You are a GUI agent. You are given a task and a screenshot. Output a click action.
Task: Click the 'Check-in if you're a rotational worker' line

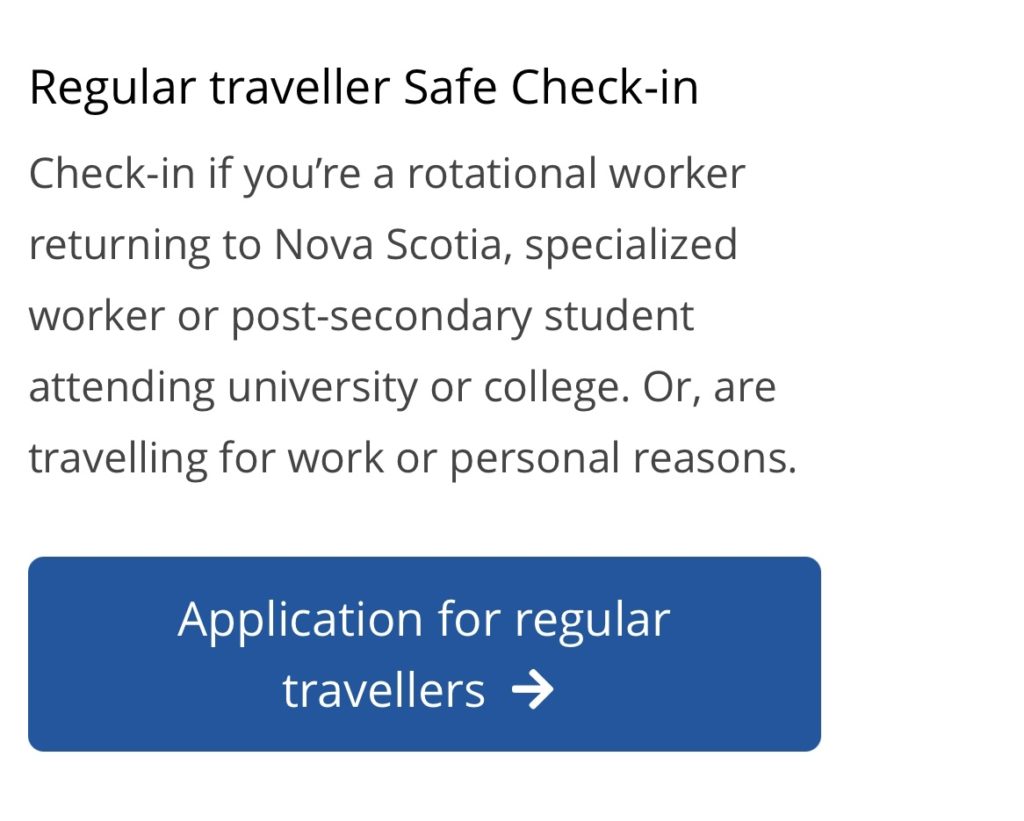[387, 173]
